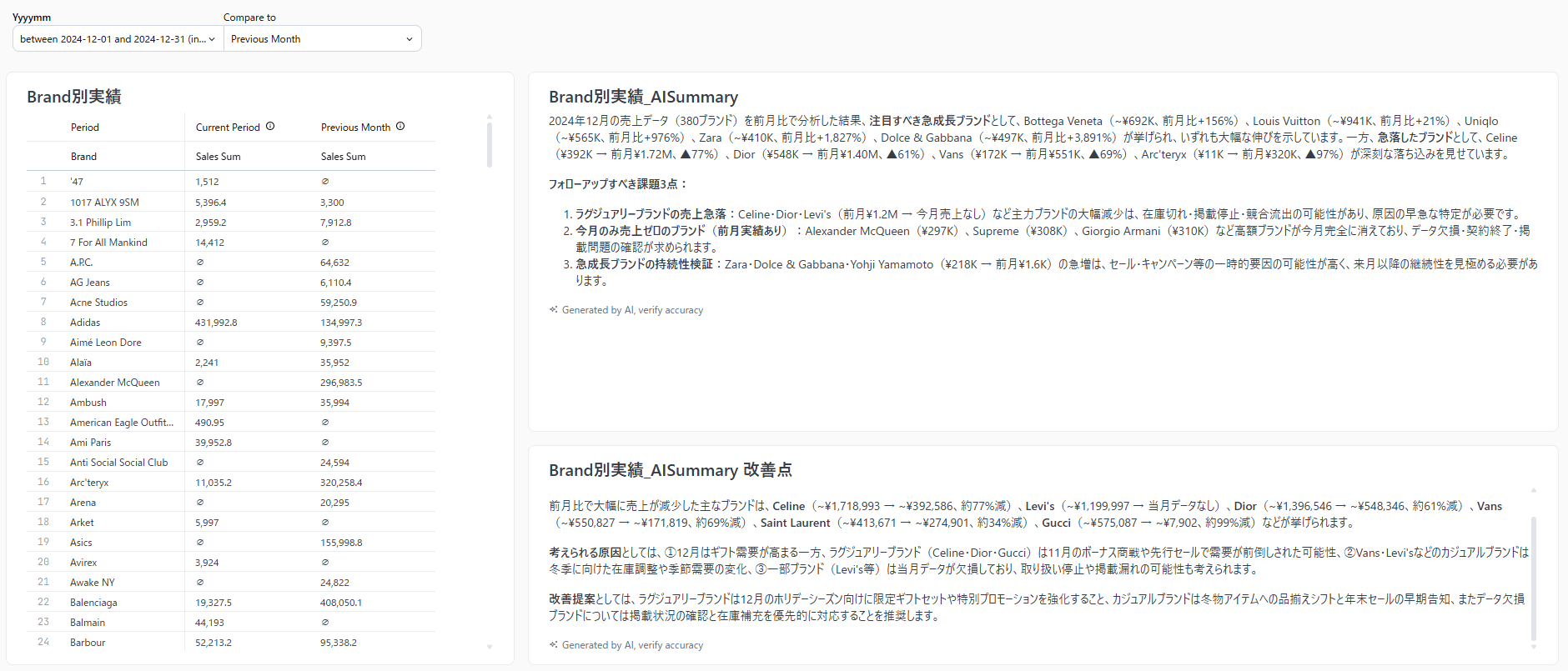
Task: Click the Brand別実績_AISummary 改善点 title
Action: [671, 470]
